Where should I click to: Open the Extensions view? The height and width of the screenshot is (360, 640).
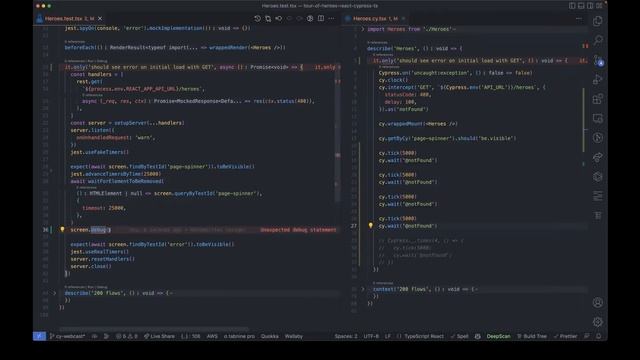click(598, 99)
